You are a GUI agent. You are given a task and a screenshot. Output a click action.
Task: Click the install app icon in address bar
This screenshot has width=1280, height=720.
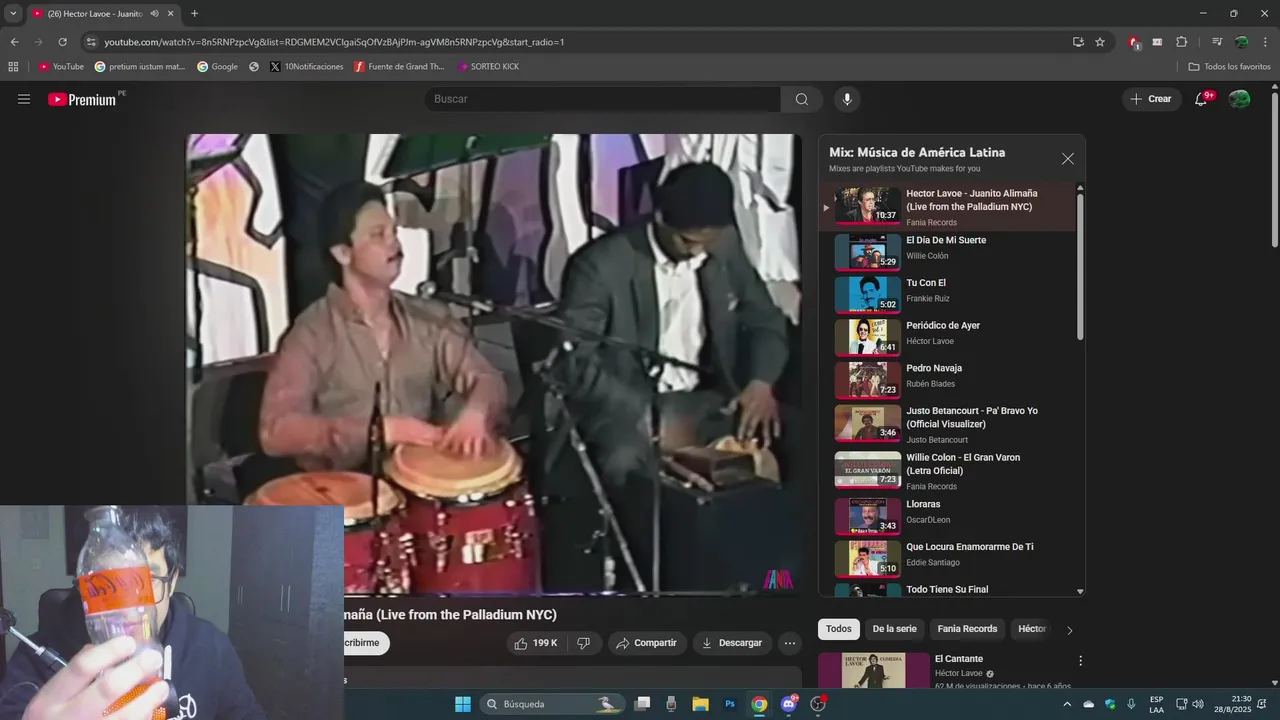point(1078,42)
